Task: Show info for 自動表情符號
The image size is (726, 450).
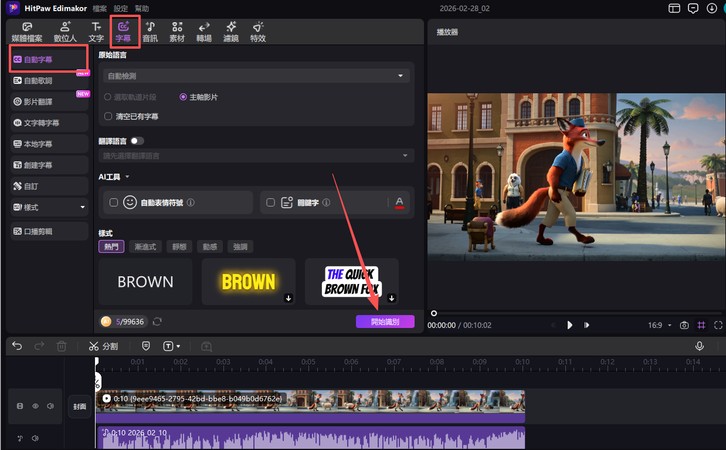Action: pyautogui.click(x=190, y=202)
